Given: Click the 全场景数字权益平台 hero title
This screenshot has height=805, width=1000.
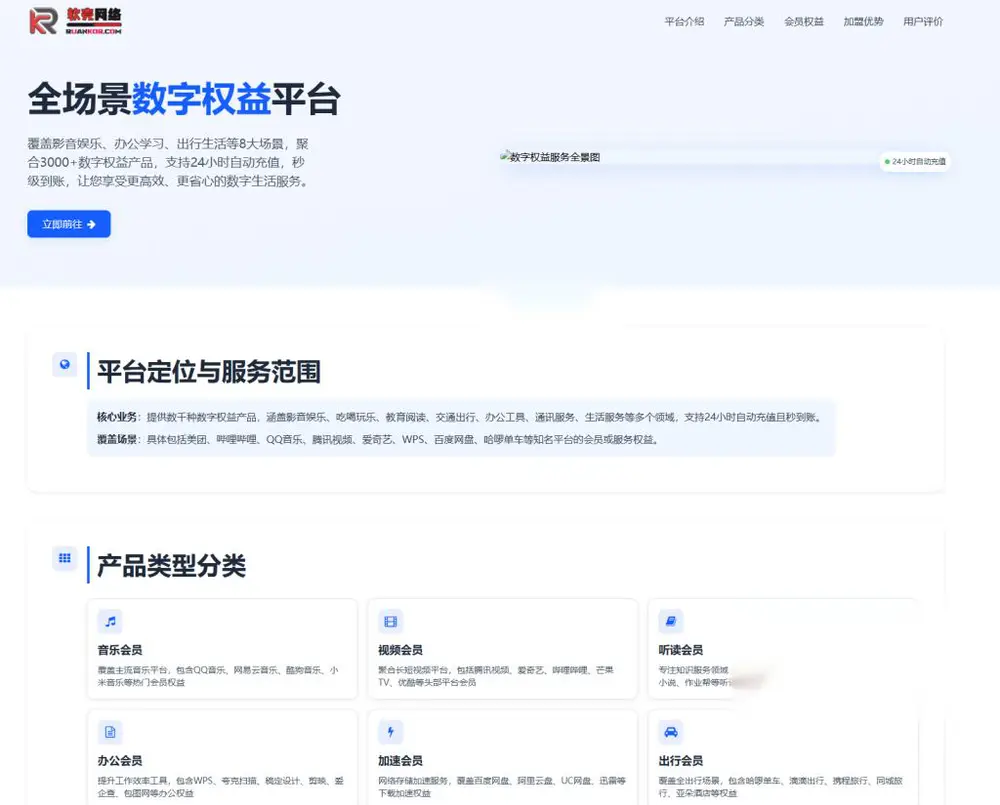Looking at the screenshot, I should (x=184, y=99).
